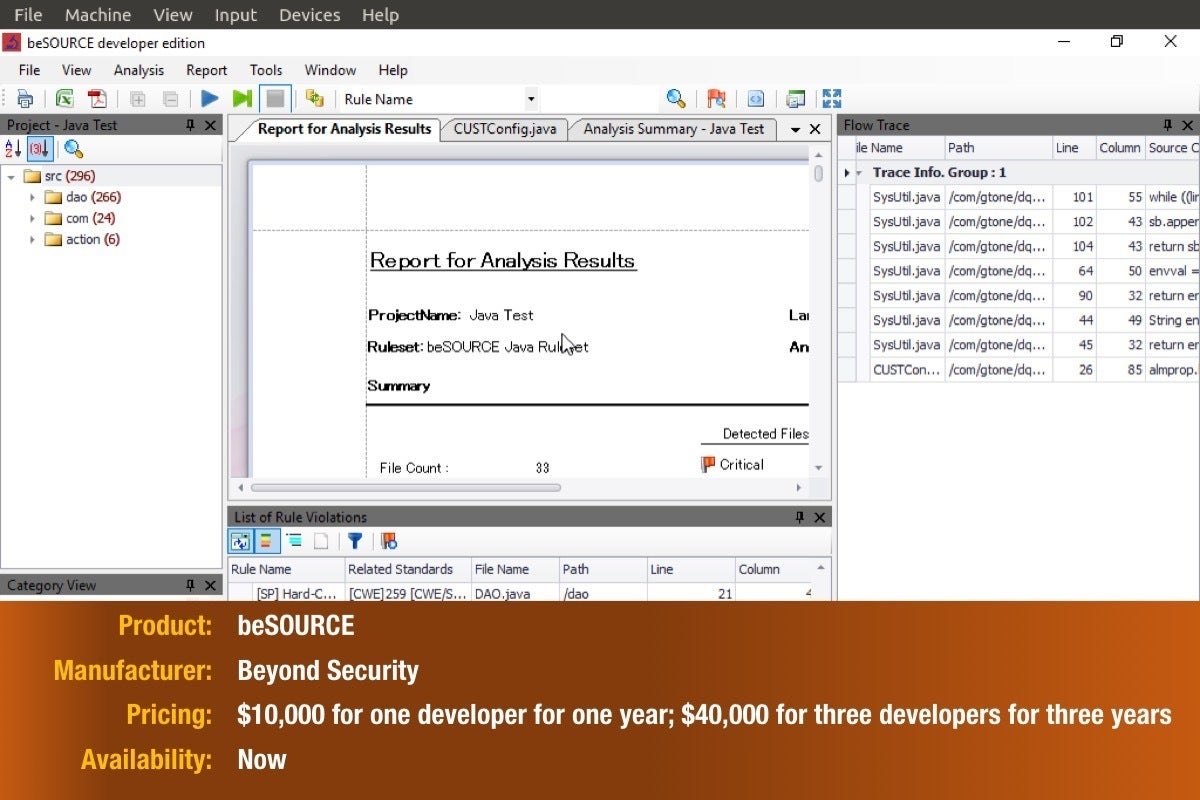This screenshot has width=1200, height=800.
Task: Click the magnifier search icon in main toolbar
Action: click(676, 99)
